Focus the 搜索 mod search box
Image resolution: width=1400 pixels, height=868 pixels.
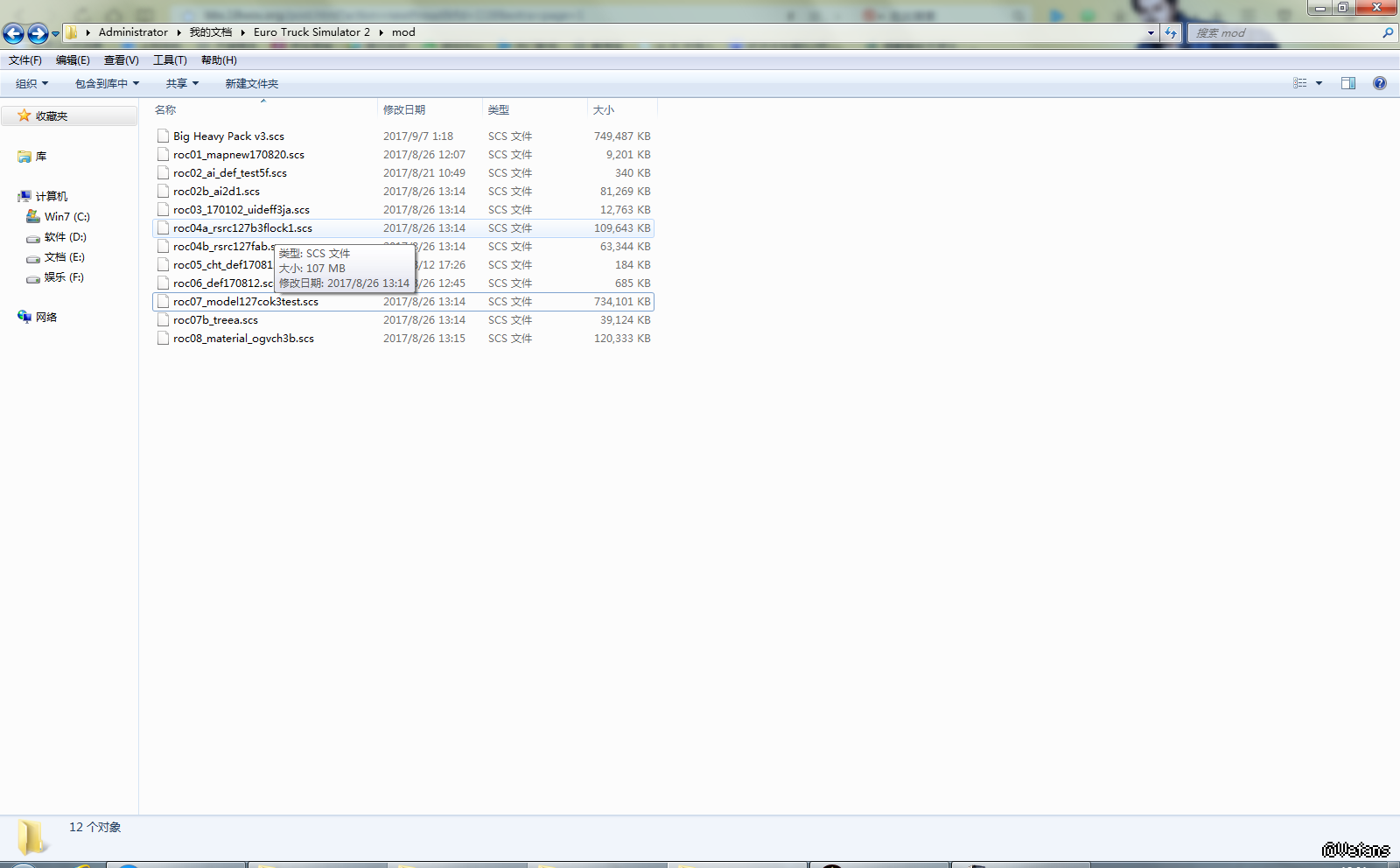click(1285, 33)
